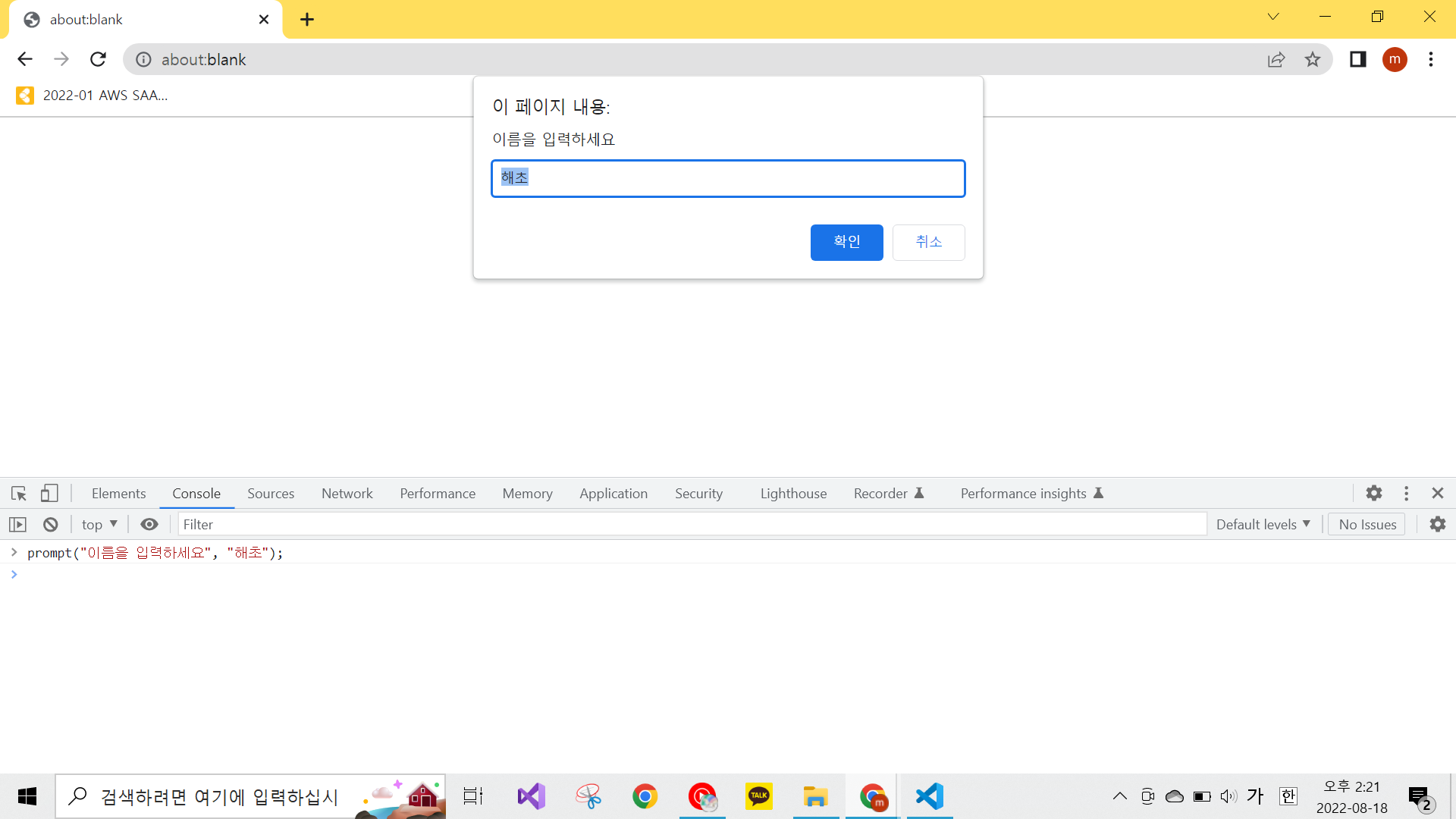Bookmark the current page with the star
Viewport: 1456px width, 819px height.
tap(1313, 59)
